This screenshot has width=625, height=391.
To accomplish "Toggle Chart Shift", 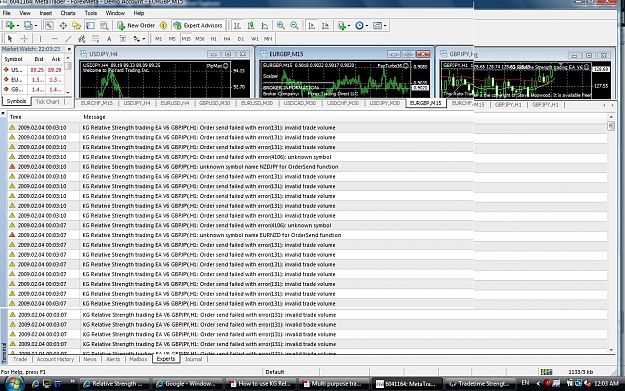I will [325, 26].
